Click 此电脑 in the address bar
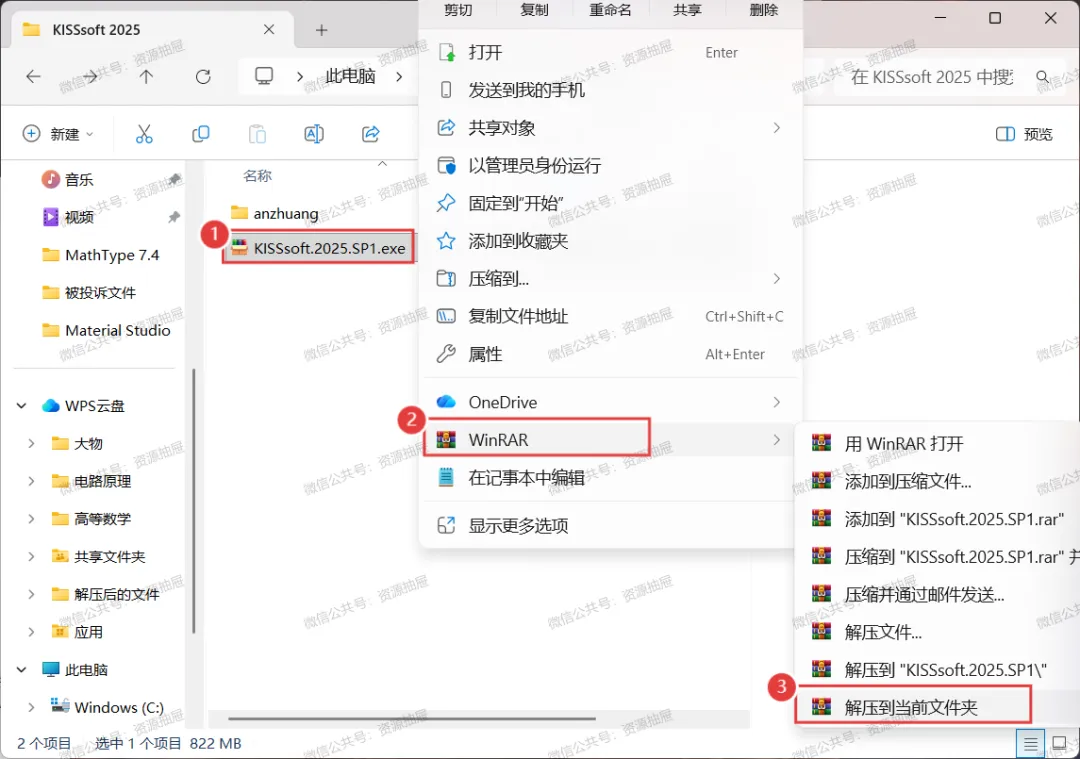1080x759 pixels. click(350, 76)
